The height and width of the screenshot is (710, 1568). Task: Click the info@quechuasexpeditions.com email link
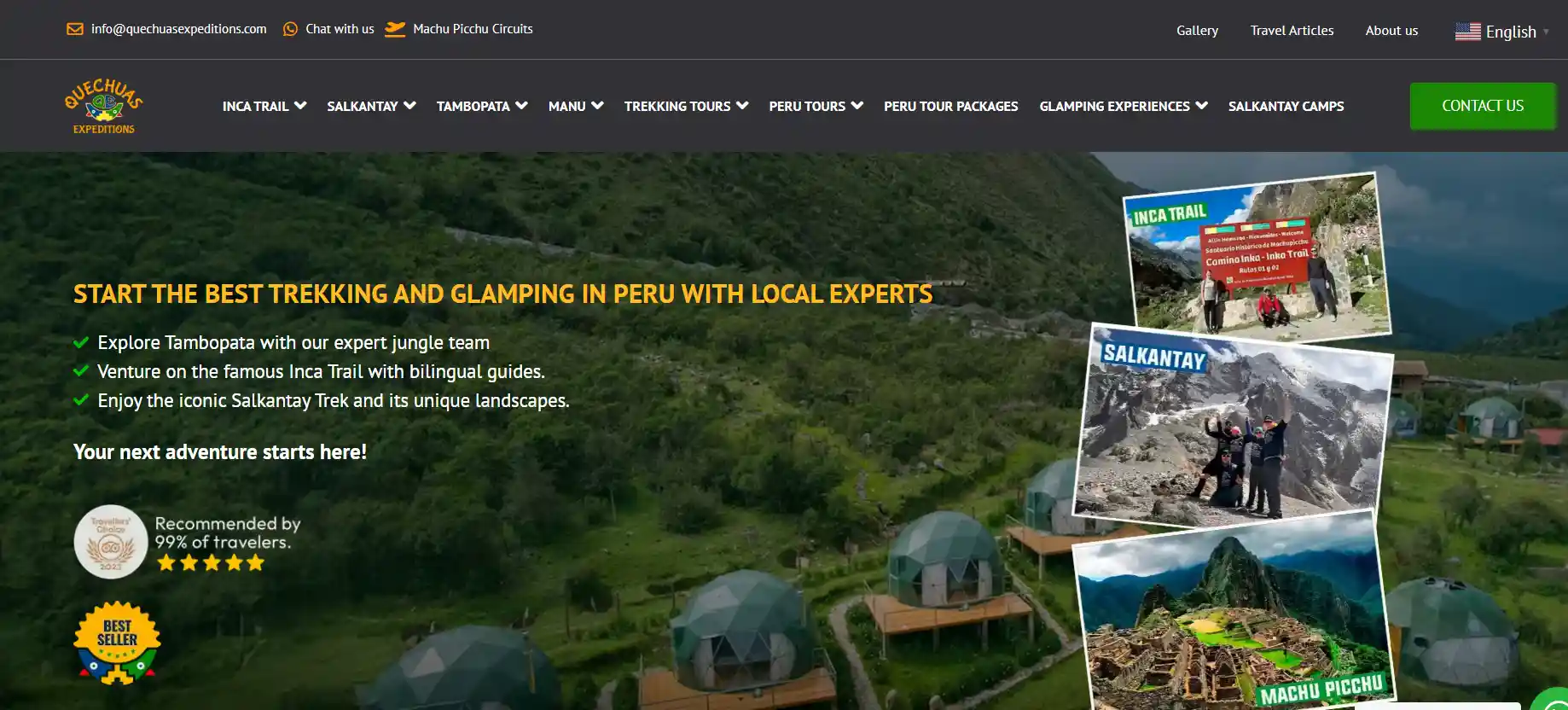click(179, 29)
